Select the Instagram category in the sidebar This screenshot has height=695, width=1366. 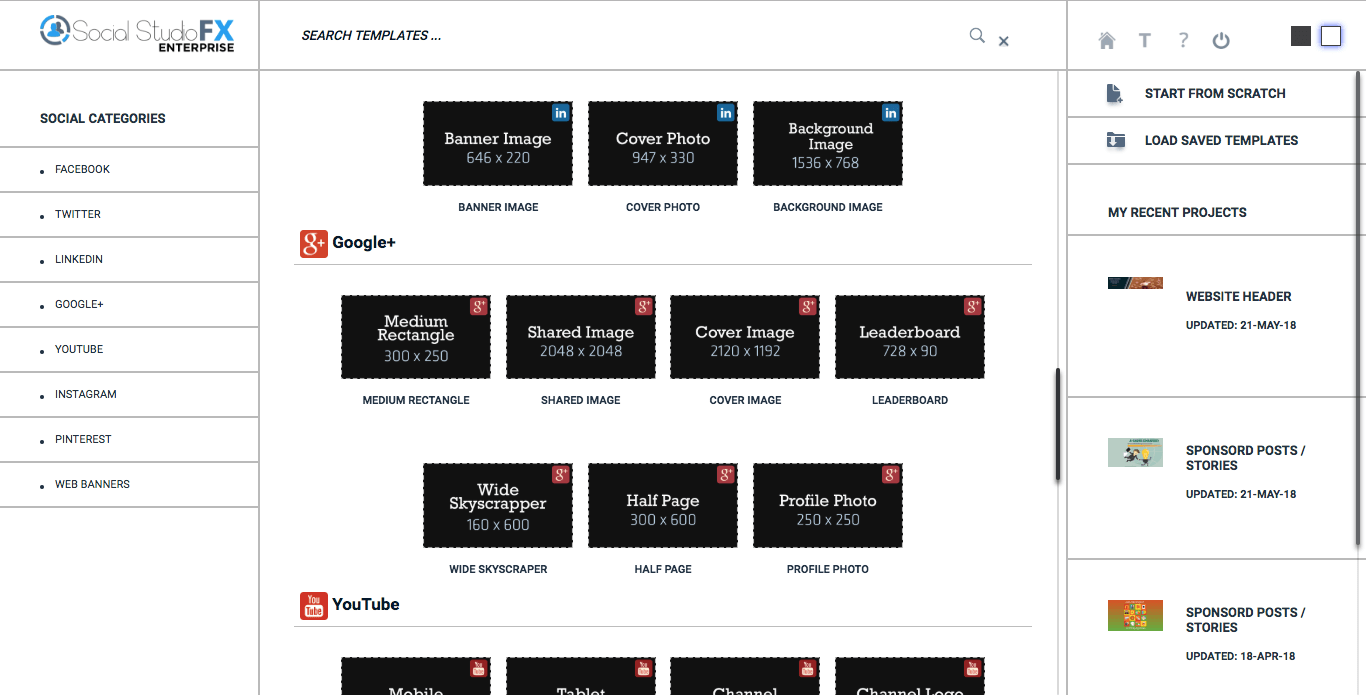129,395
